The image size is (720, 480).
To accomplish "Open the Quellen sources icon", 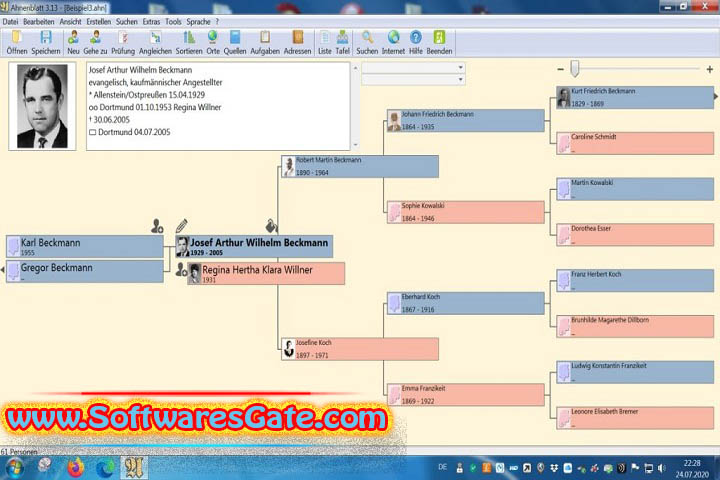I will click(235, 43).
